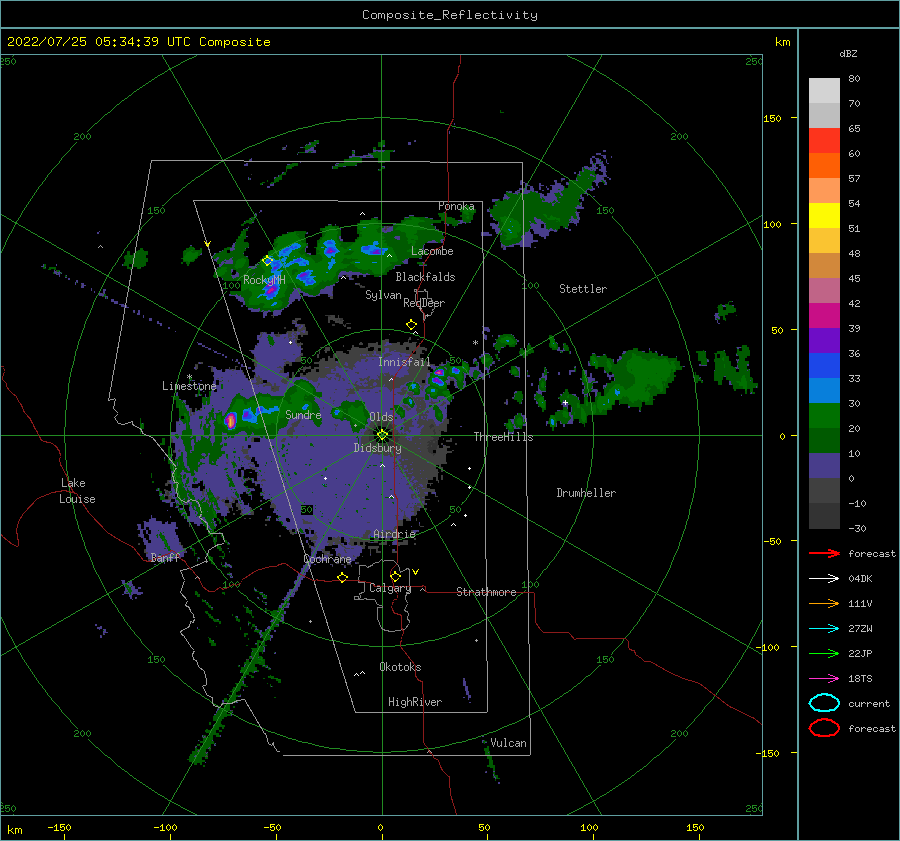Click the orange 111V arrow icon
This screenshot has height=841, width=900.
click(824, 603)
